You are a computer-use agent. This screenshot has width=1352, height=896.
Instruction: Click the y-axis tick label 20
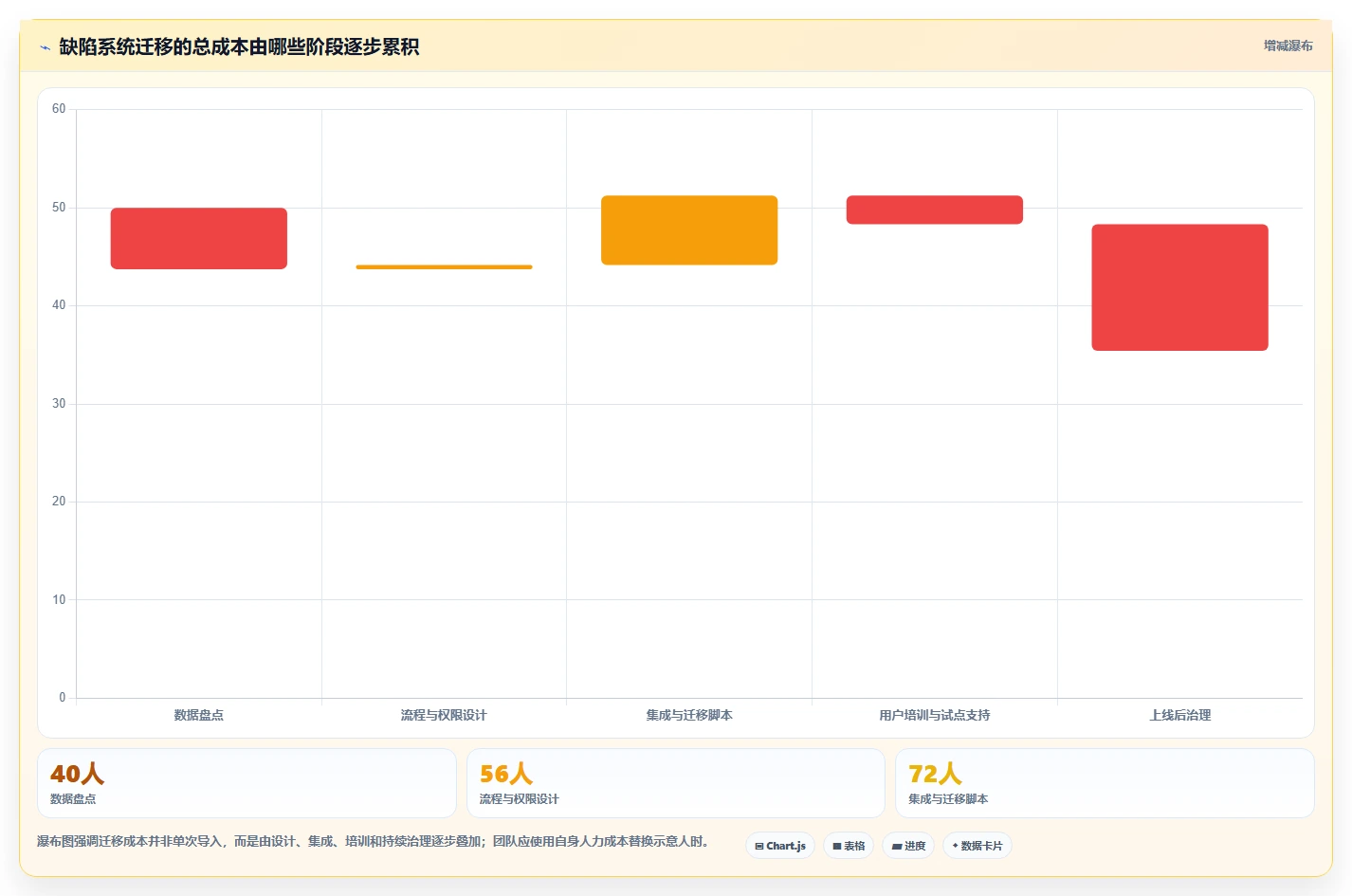59,502
